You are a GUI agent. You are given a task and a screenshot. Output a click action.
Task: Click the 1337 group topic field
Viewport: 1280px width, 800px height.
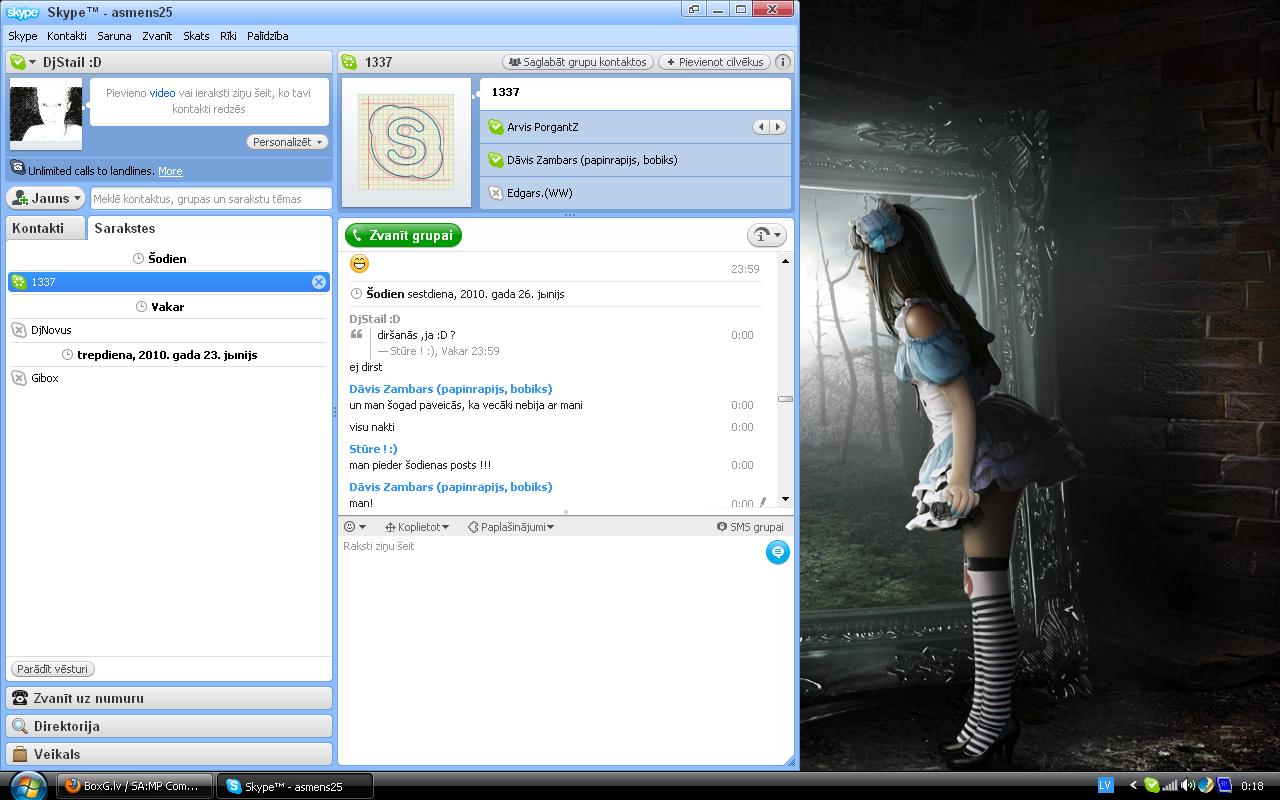(x=635, y=92)
